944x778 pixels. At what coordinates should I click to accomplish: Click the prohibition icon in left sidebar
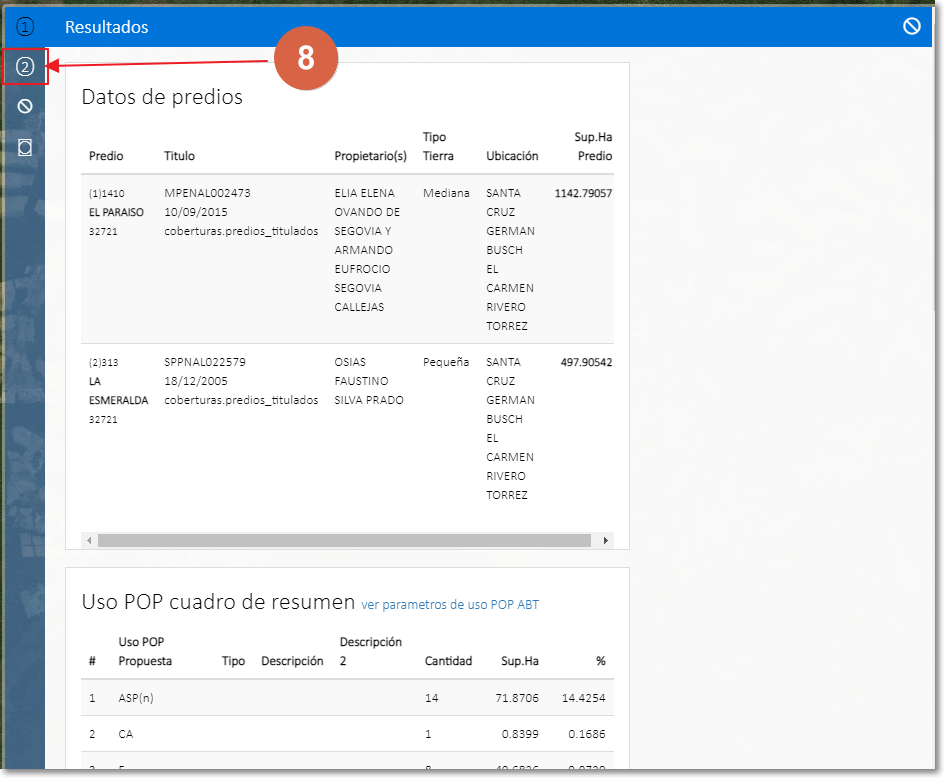pos(25,106)
